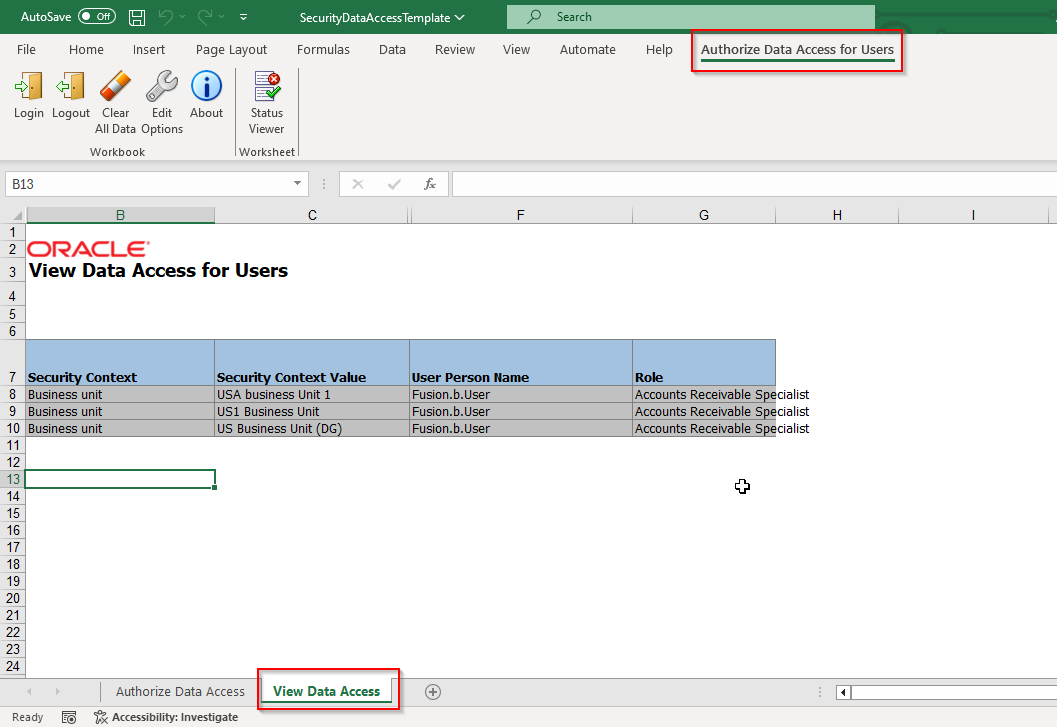Open the Review ribbon tab
Viewport: 1057px width, 727px height.
[455, 49]
